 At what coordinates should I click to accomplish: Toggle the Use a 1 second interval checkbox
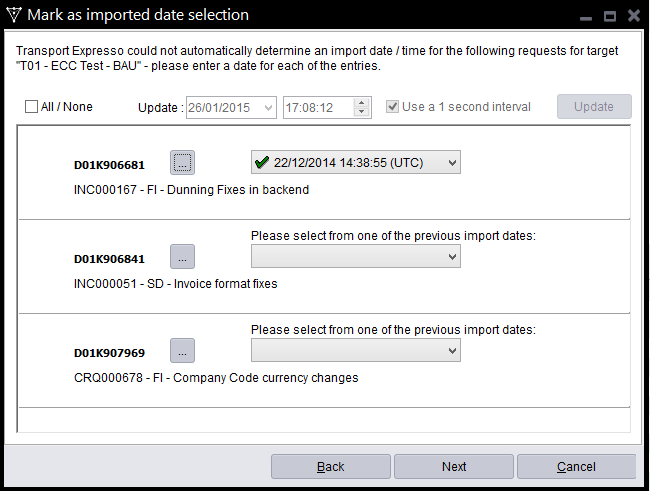(393, 107)
